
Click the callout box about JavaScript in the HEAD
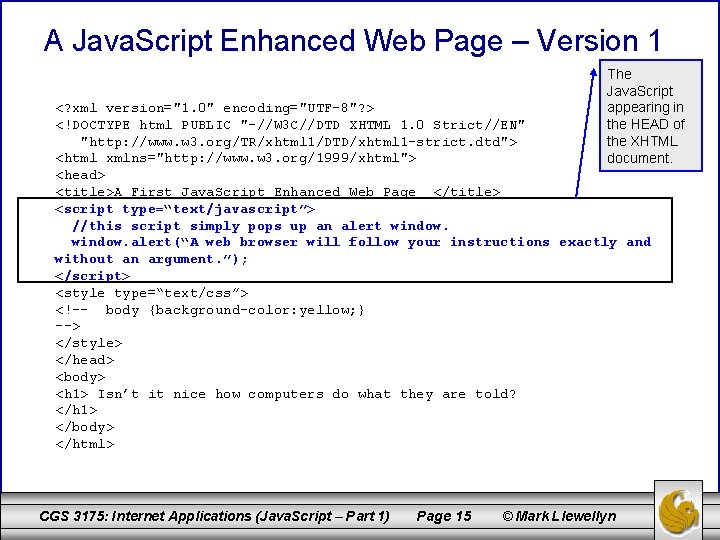tap(651, 116)
